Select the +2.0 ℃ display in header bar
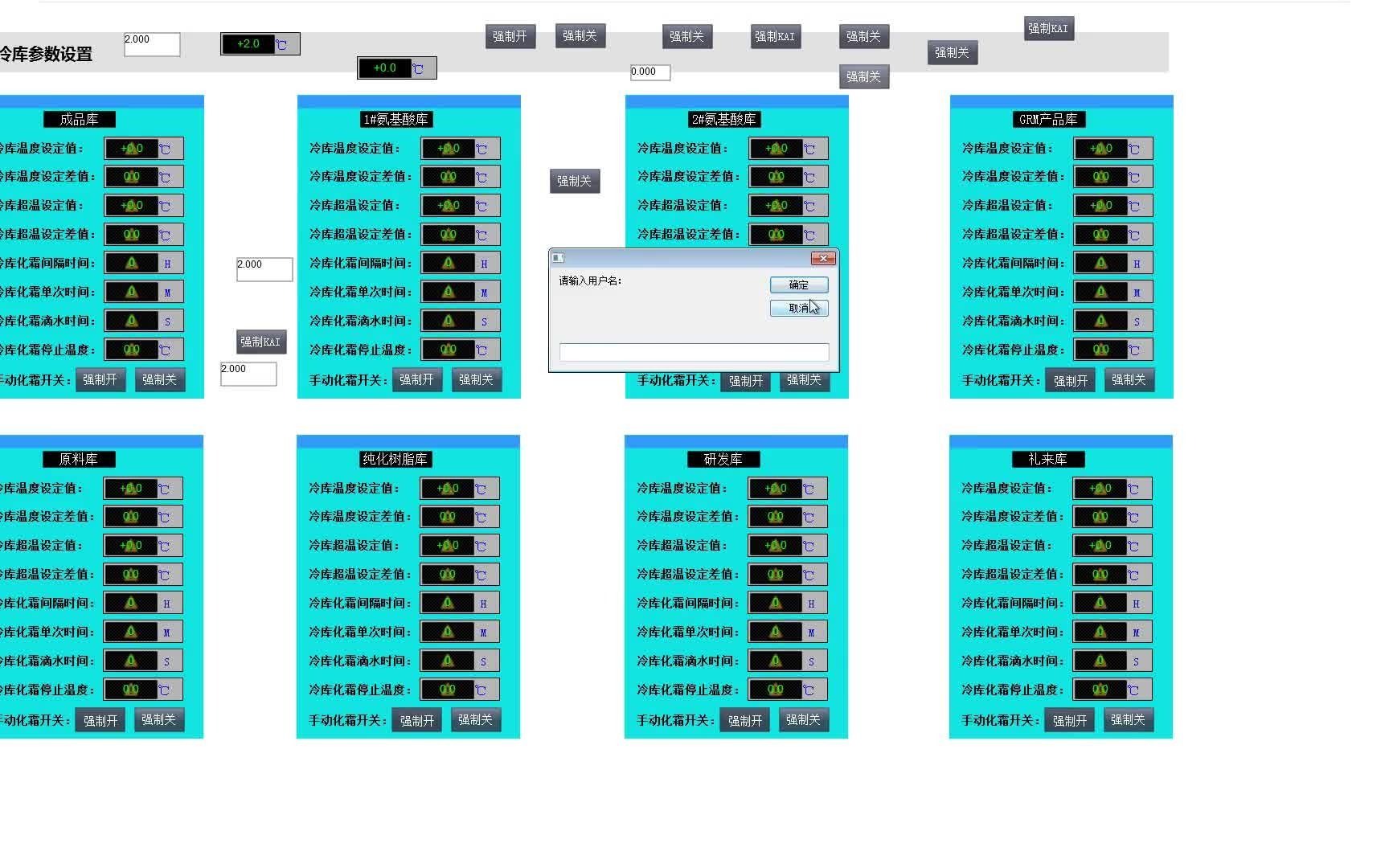The width and height of the screenshot is (1389, 868). [x=260, y=43]
